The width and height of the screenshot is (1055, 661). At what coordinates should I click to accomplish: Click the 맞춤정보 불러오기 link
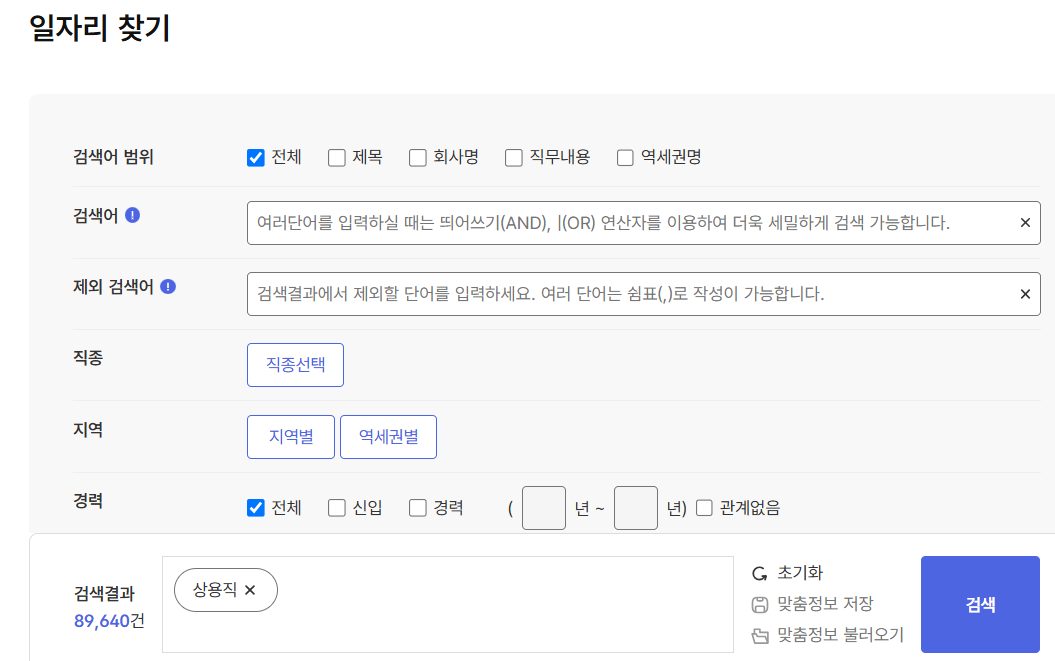click(x=840, y=635)
